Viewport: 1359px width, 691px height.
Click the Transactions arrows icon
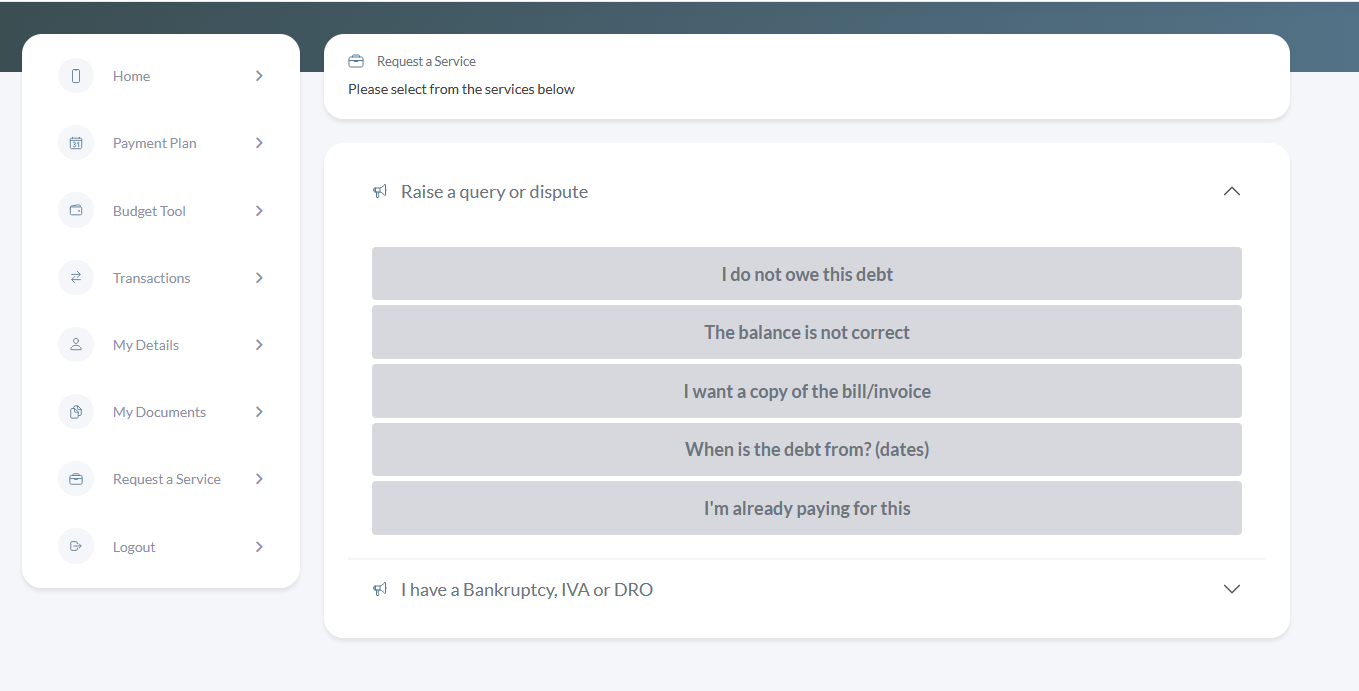pyautogui.click(x=76, y=278)
